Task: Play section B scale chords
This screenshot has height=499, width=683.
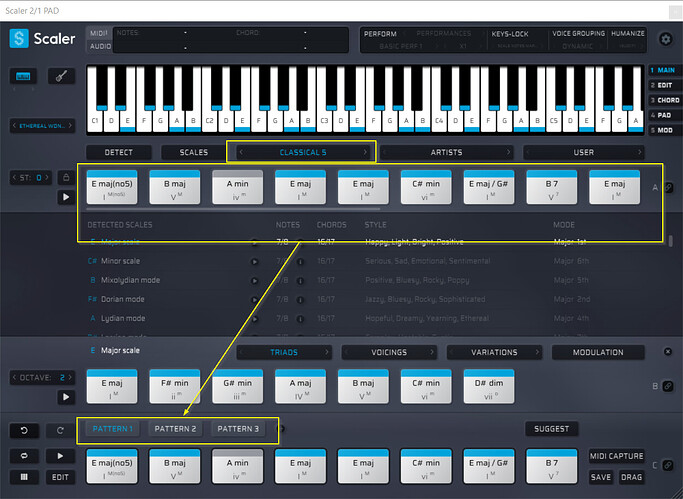Action: click(66, 397)
